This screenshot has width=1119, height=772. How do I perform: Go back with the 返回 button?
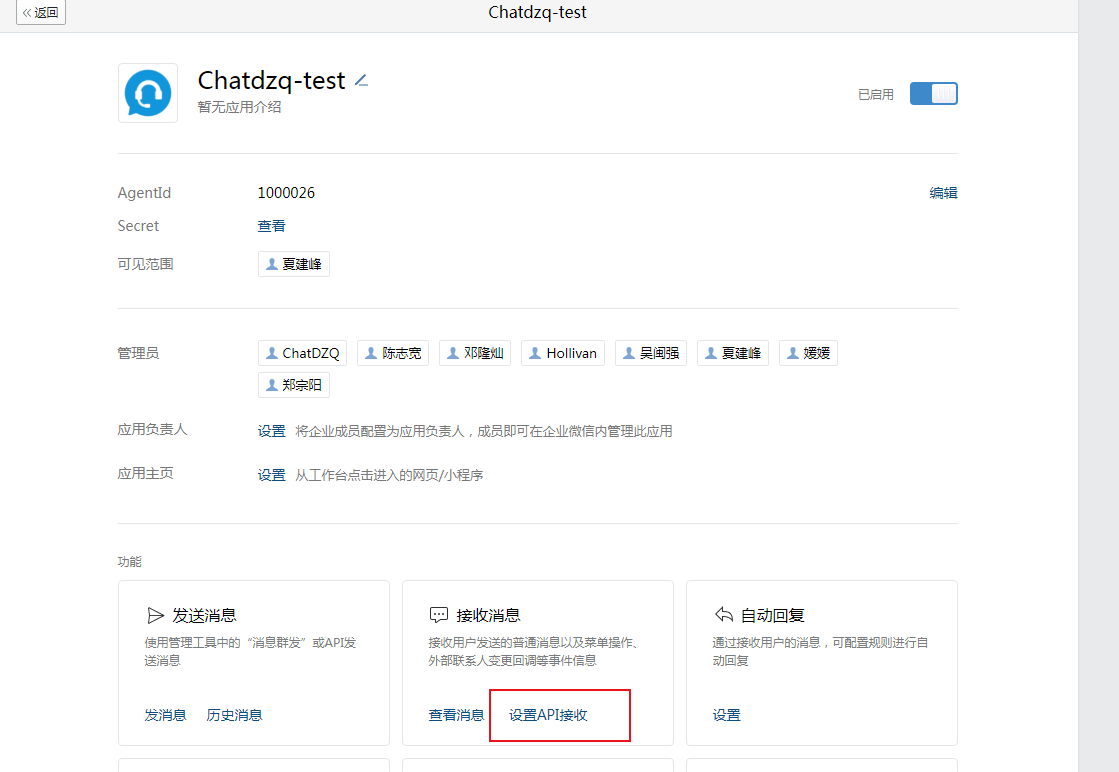pos(41,12)
